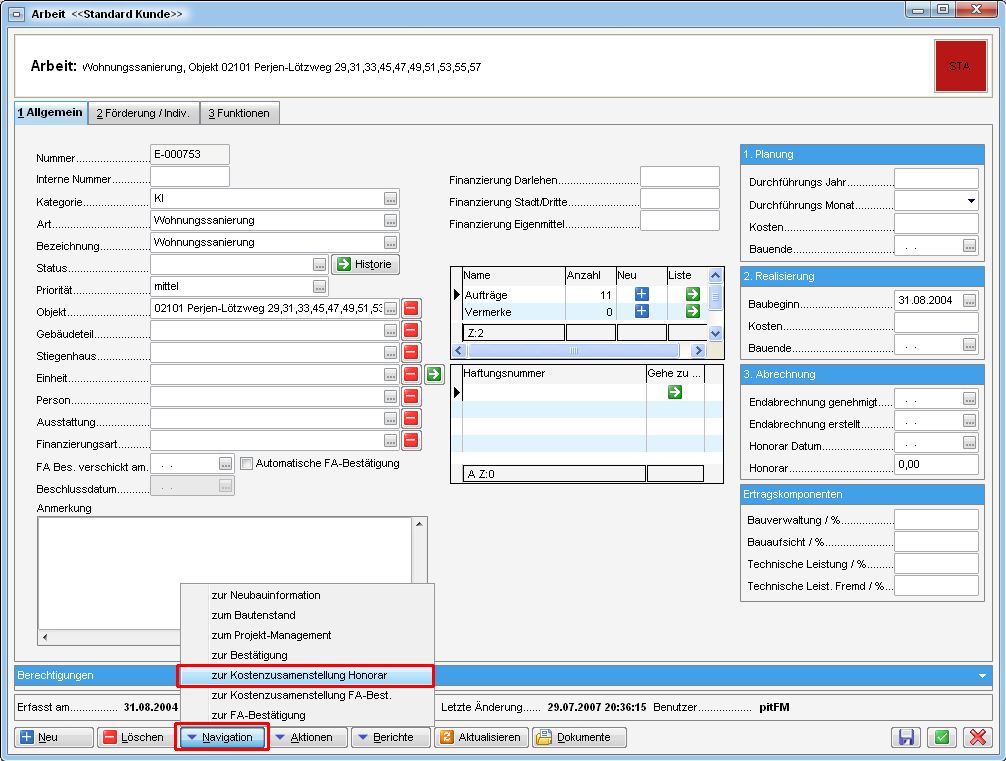
Task: Click the Gehe zu green arrow in Haftungsnummer
Action: pyautogui.click(x=675, y=392)
